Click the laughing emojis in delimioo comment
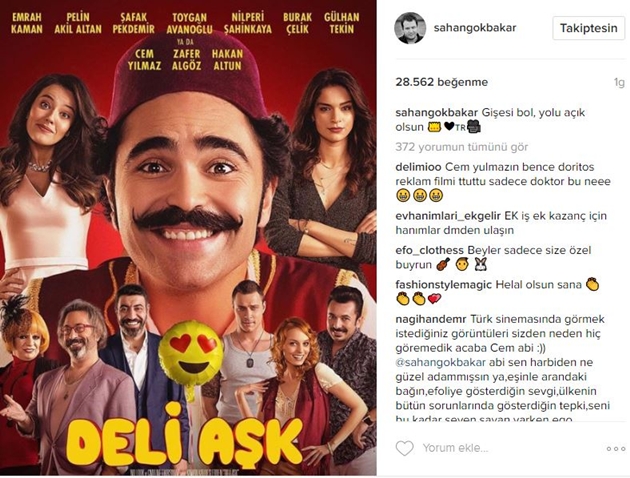Screen dimensions: 630x478 tap(416, 196)
